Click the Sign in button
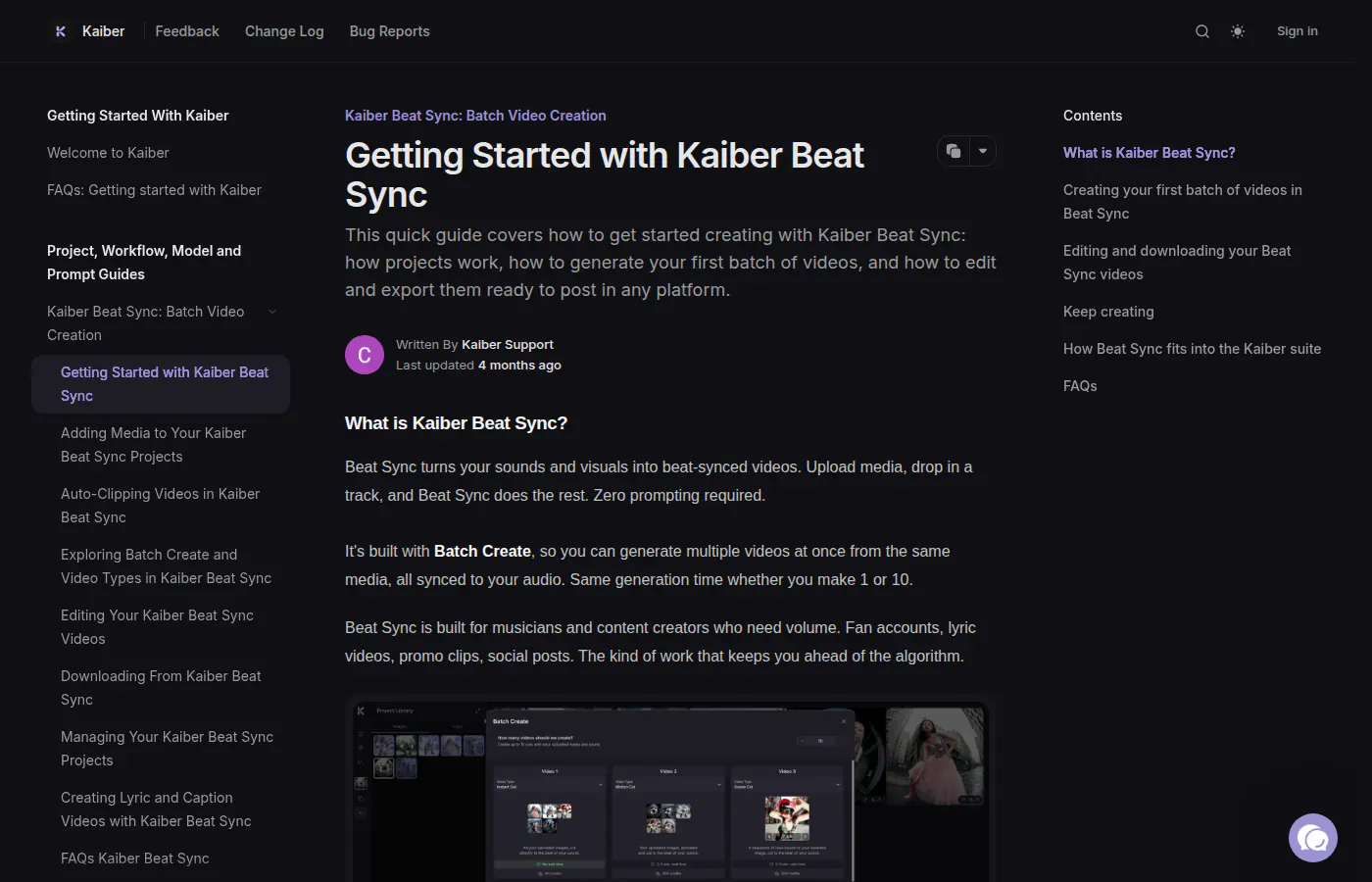1372x882 pixels. point(1298,31)
